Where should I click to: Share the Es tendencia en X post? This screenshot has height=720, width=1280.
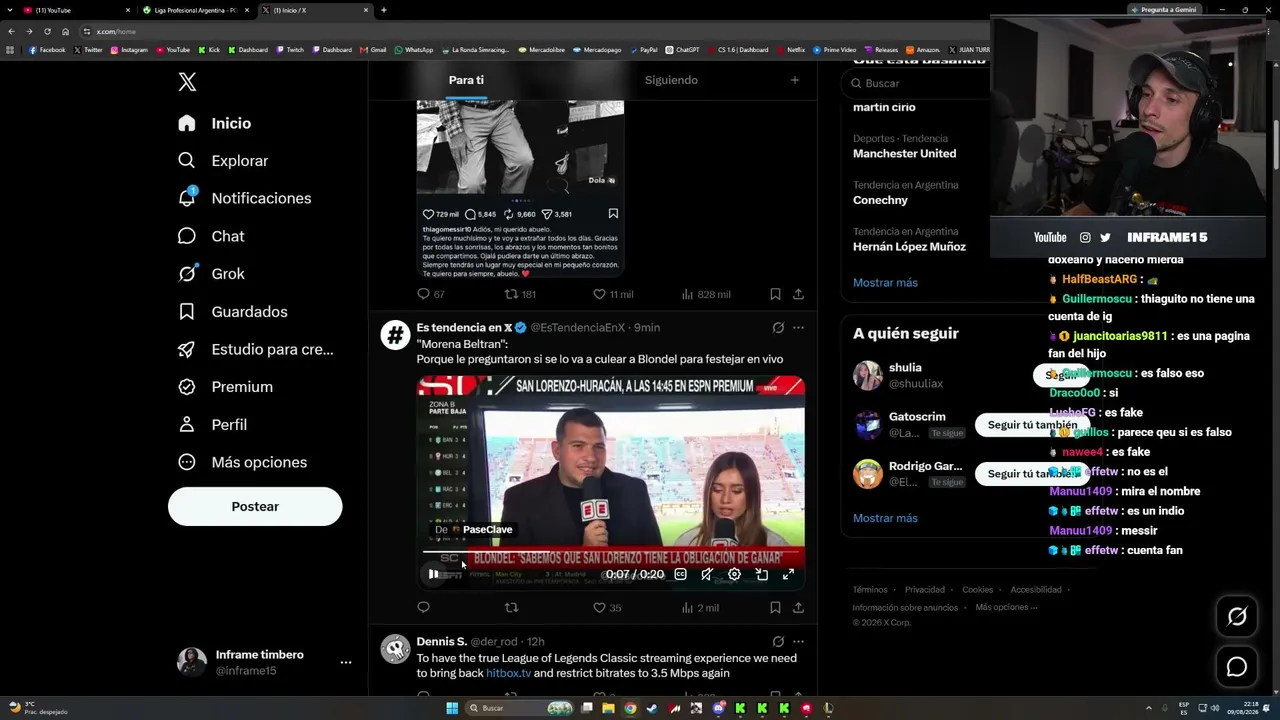pos(798,607)
